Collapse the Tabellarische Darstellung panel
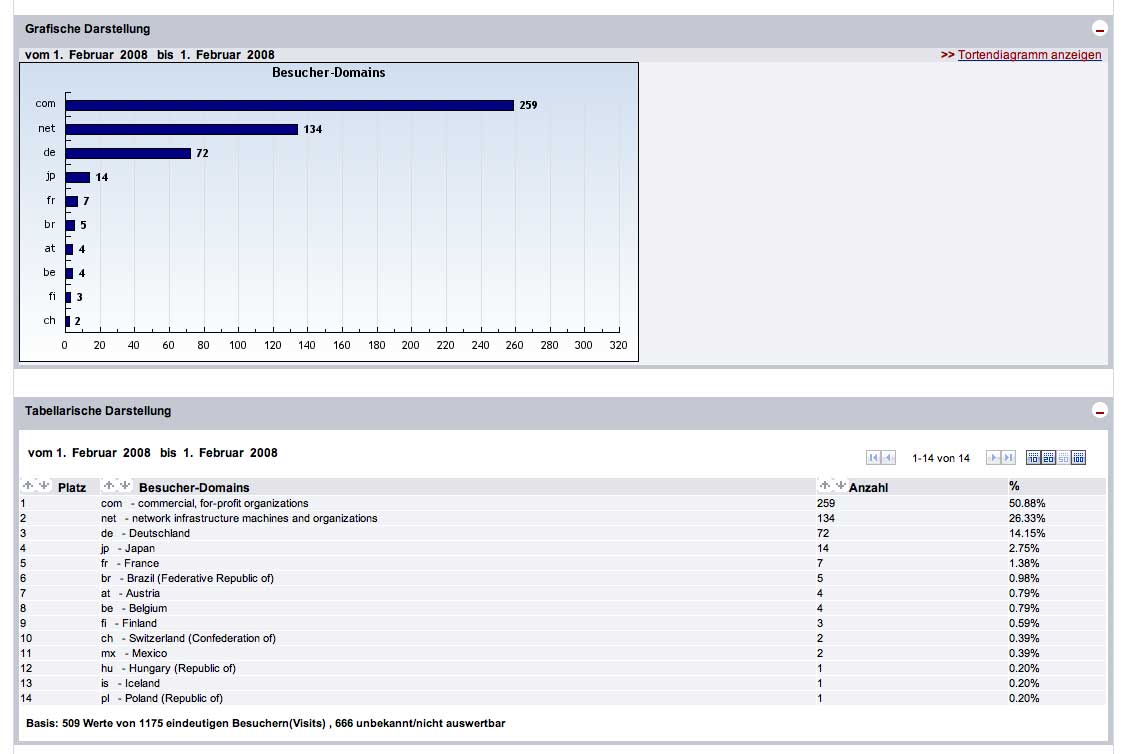The image size is (1124, 754). tap(1100, 411)
